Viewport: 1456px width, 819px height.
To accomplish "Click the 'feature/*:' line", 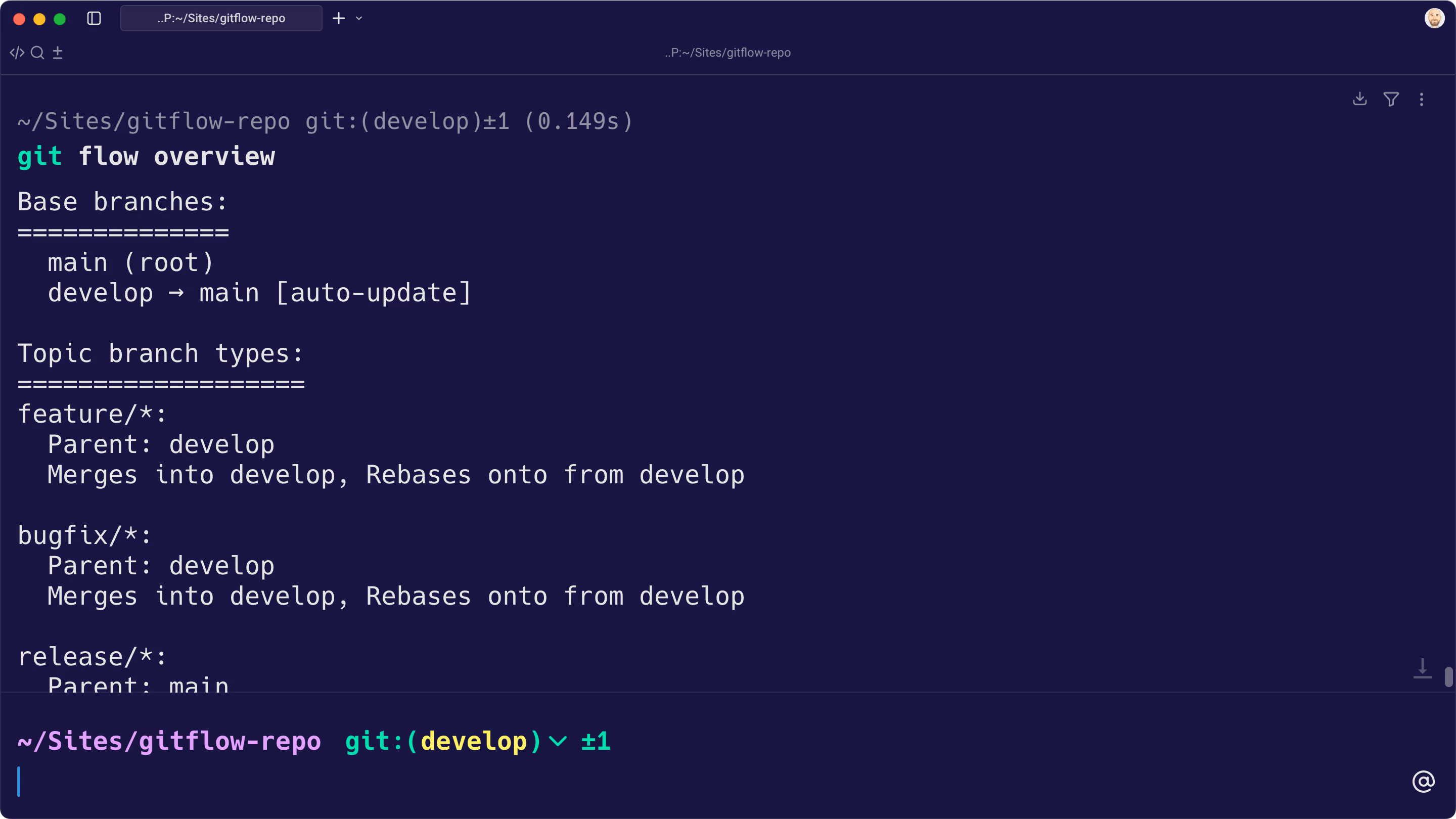I will [92, 415].
